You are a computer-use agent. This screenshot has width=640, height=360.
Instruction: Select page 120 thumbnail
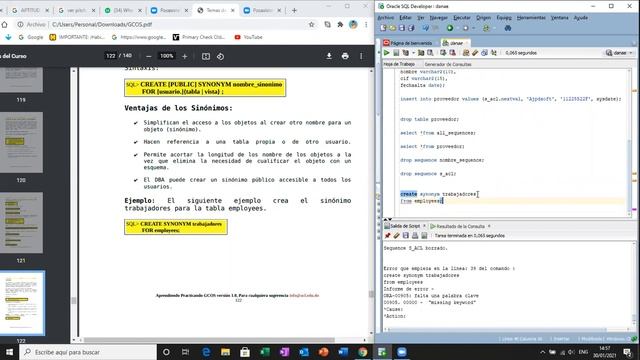point(21,142)
